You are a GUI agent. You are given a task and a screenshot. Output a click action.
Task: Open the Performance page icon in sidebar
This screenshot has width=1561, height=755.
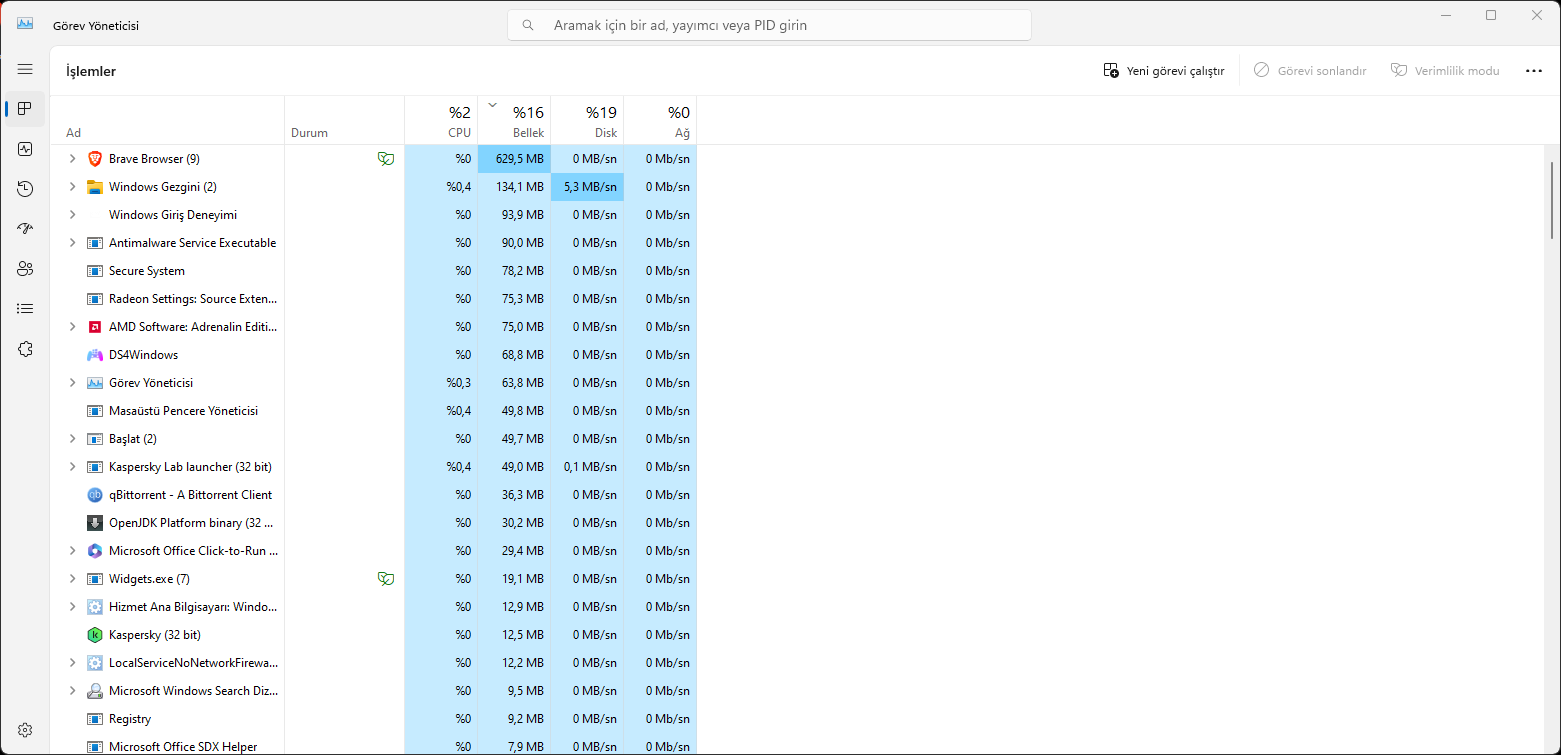[25, 148]
